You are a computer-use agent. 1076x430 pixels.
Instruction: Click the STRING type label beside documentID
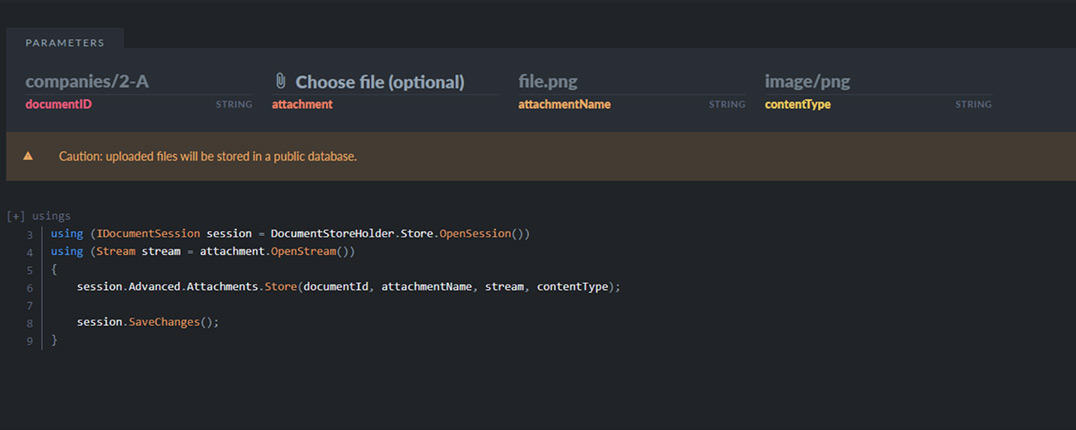(x=234, y=104)
